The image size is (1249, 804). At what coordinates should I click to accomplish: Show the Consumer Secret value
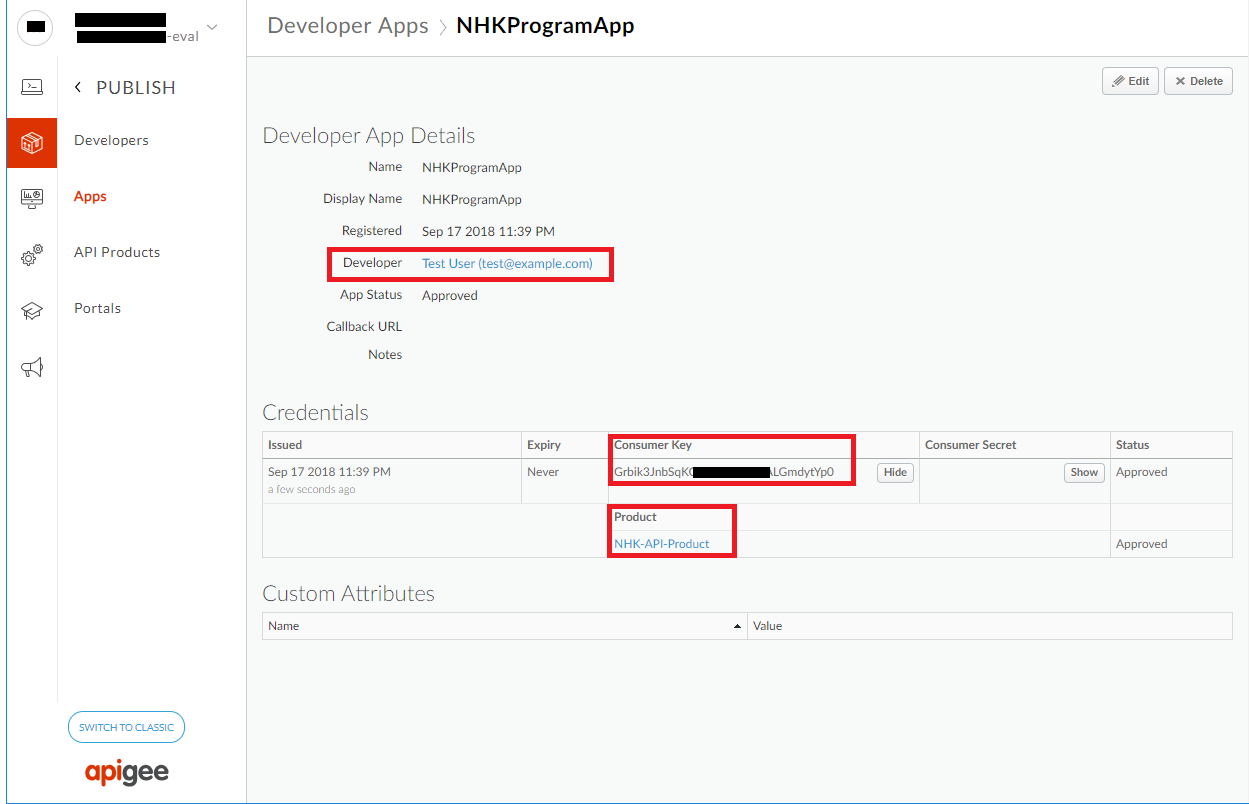click(1083, 472)
